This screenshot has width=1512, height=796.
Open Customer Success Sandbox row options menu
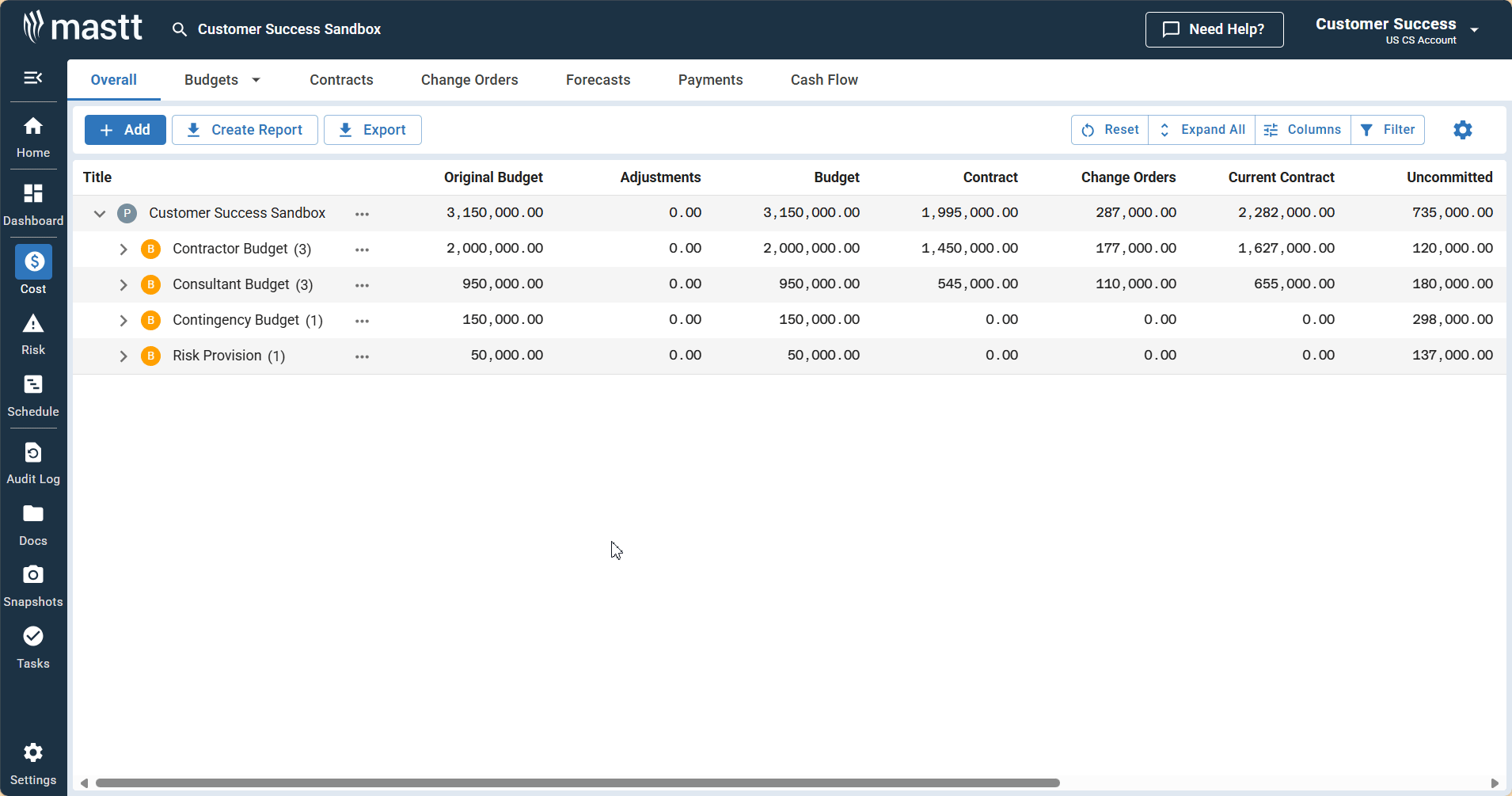[363, 214]
